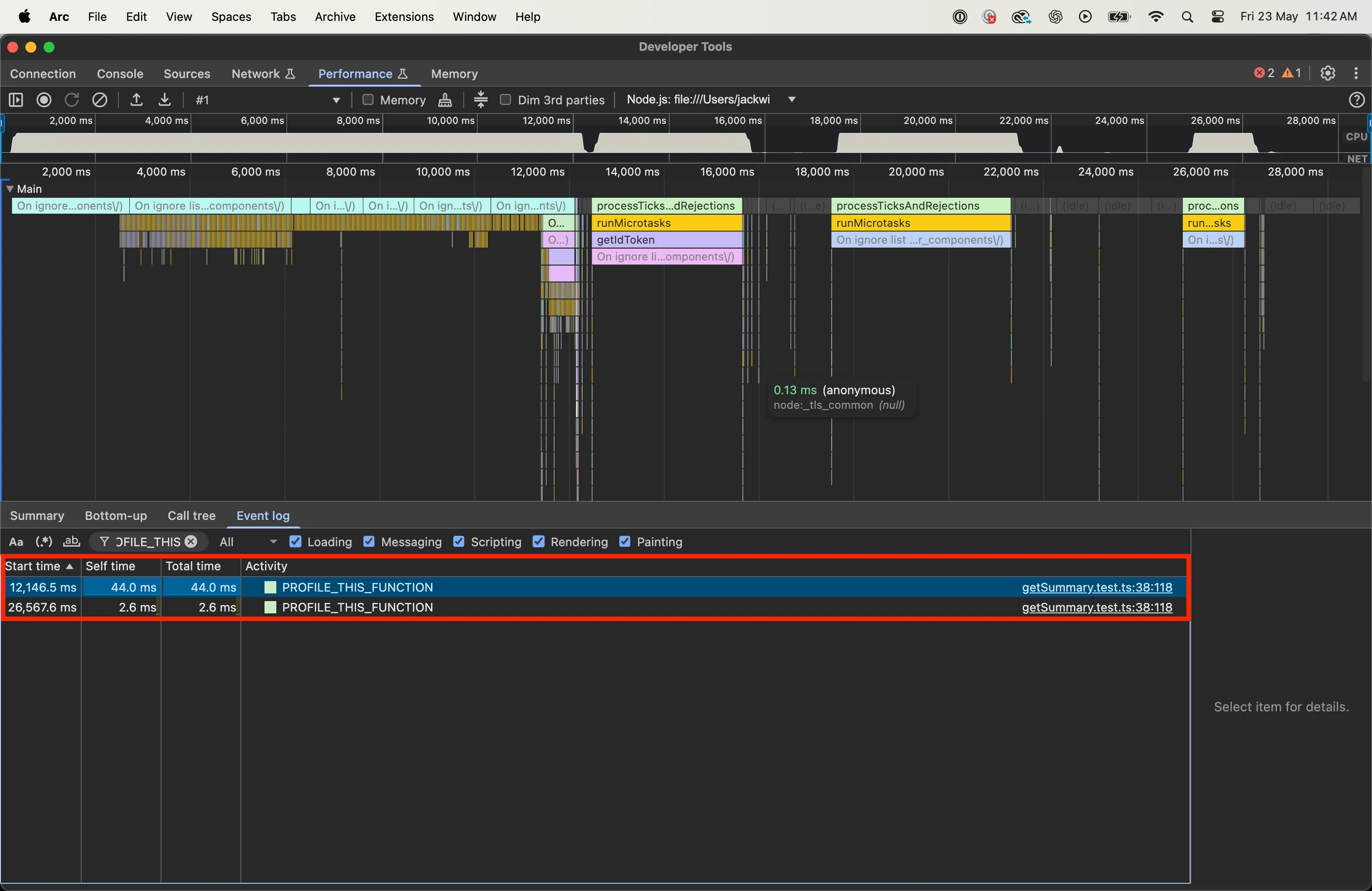1372x891 pixels.
Task: Open the #1 profile selector dropdown
Action: tap(268, 100)
